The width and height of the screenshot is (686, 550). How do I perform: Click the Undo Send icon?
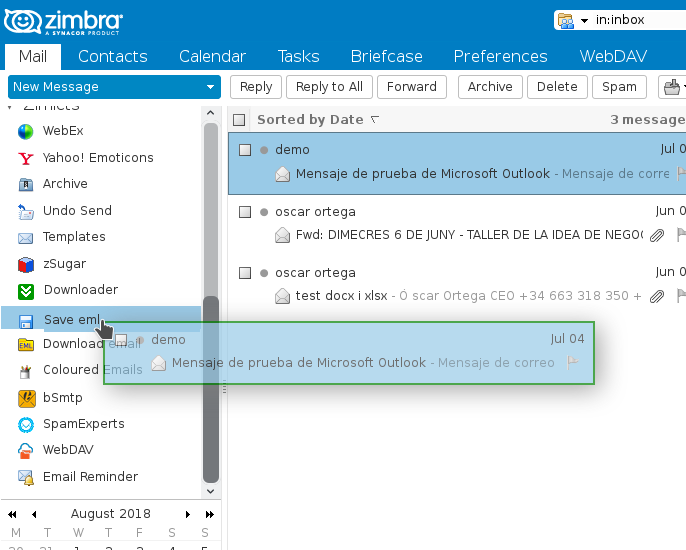pyautogui.click(x=26, y=211)
